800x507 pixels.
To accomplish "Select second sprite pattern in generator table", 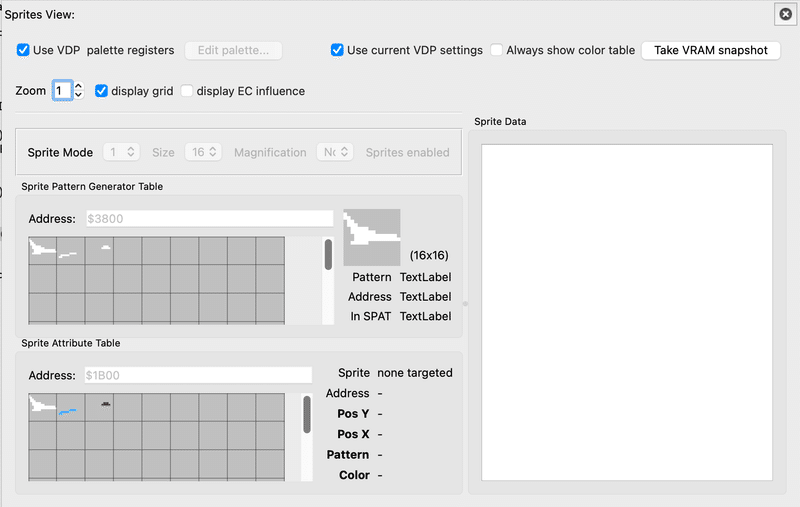I will pyautogui.click(x=71, y=250).
